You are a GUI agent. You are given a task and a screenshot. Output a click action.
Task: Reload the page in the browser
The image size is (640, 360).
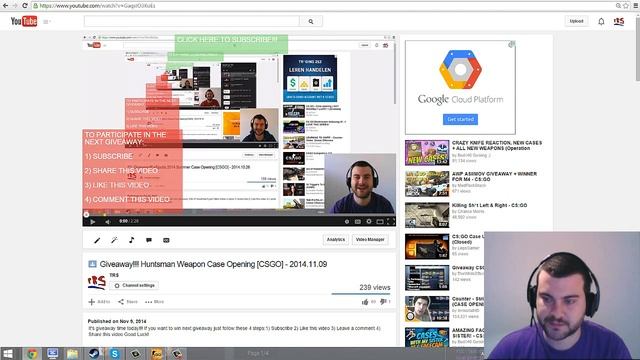click(x=24, y=6)
